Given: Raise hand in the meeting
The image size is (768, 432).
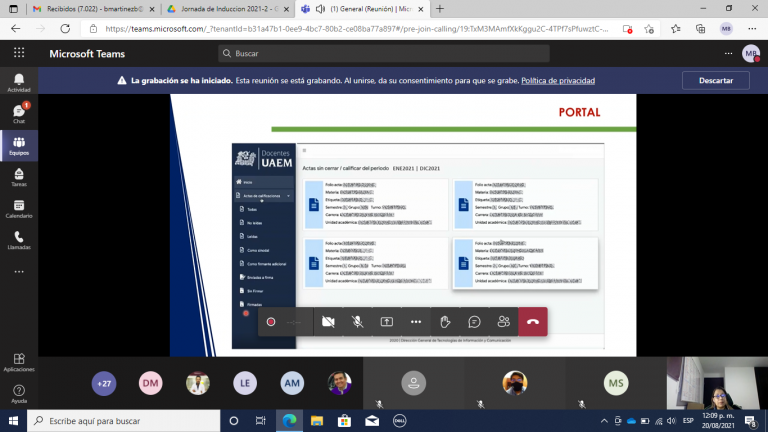Looking at the screenshot, I should [445, 322].
